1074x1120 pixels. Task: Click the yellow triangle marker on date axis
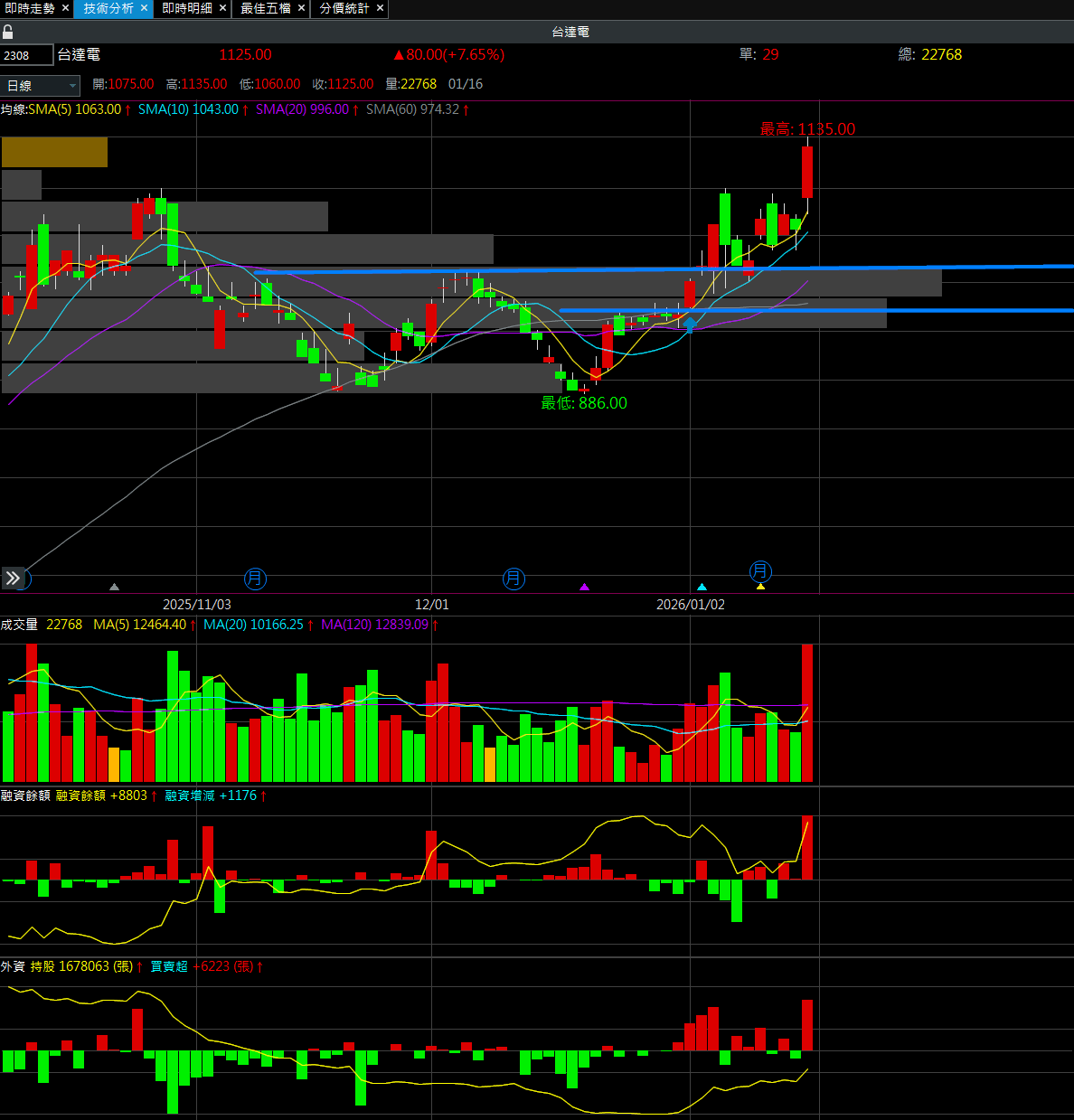760,587
